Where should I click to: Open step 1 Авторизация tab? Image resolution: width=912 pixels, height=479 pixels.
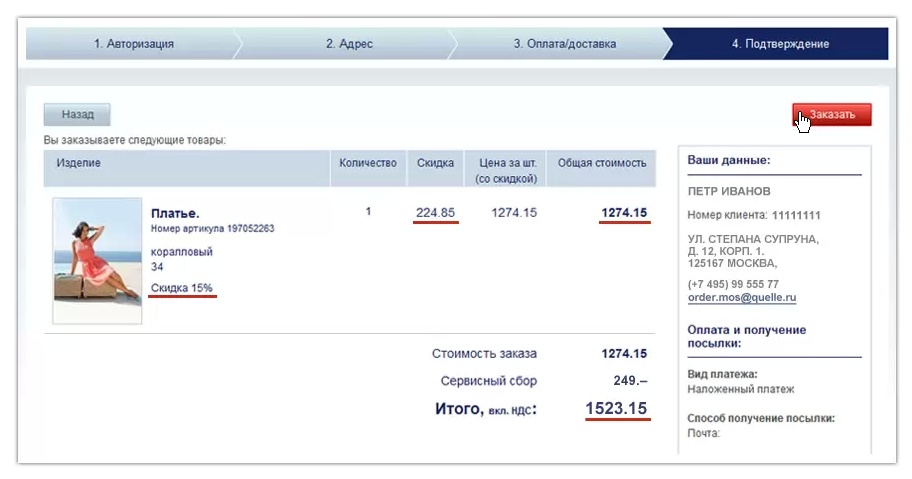[134, 44]
